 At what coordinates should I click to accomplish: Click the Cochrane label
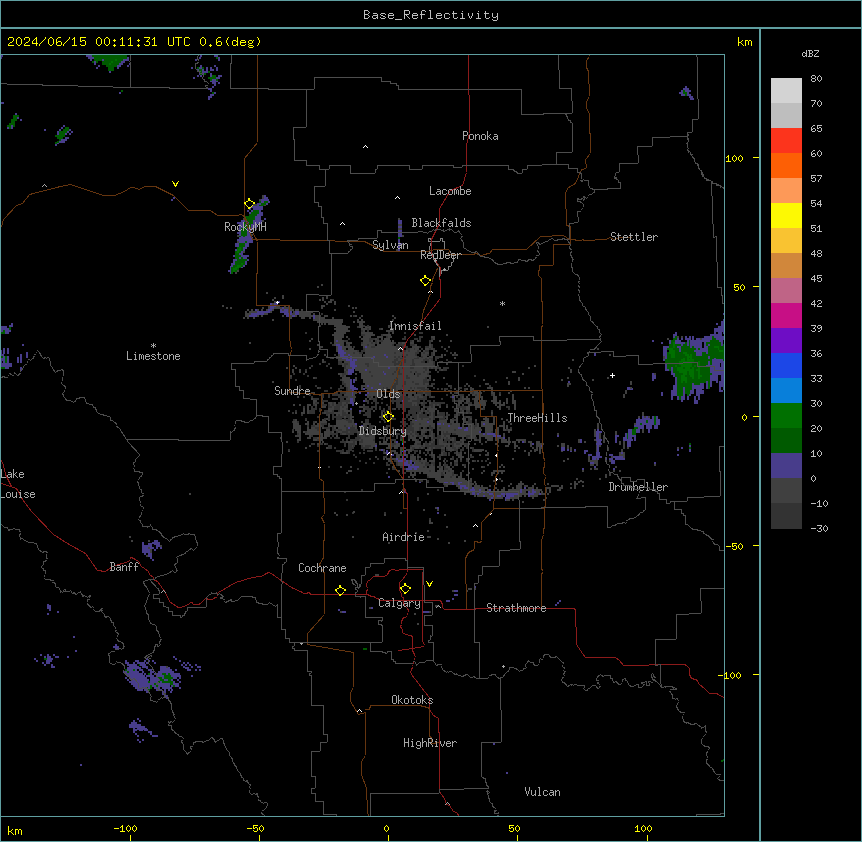click(322, 568)
